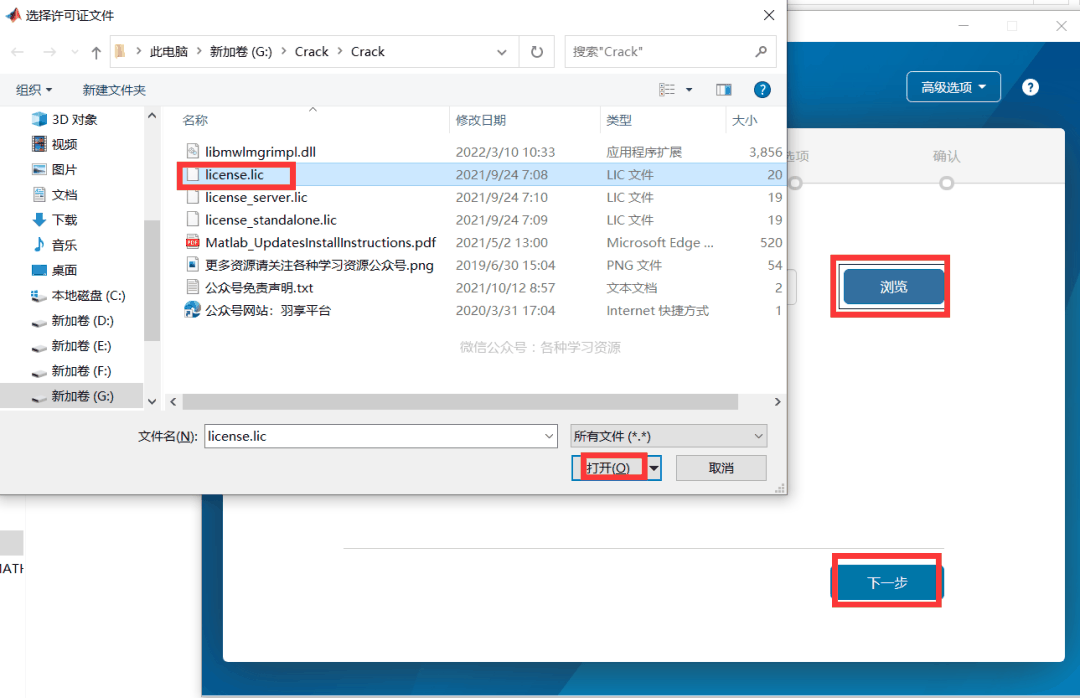Screen dimensions: 1080x698
Task: Select libmwlmgrimpl.dll in file list
Action: point(260,152)
